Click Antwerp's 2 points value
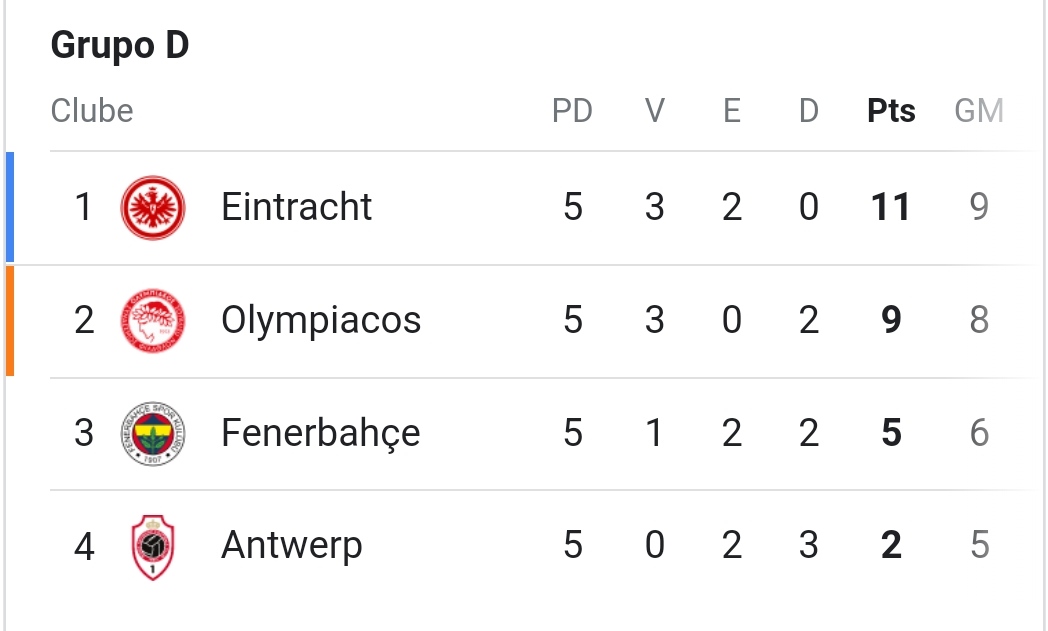Viewport: 1048px width, 631px height. coord(891,546)
